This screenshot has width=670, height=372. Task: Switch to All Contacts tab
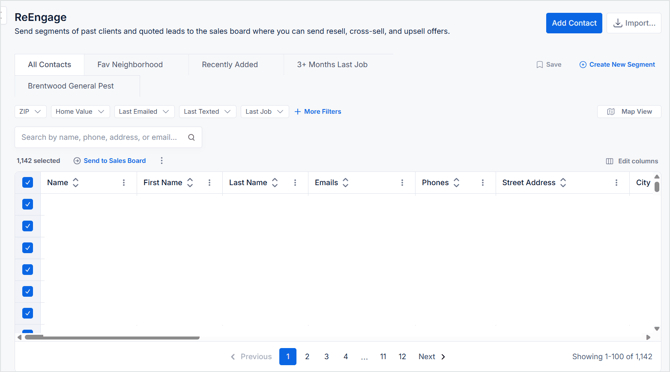click(50, 64)
